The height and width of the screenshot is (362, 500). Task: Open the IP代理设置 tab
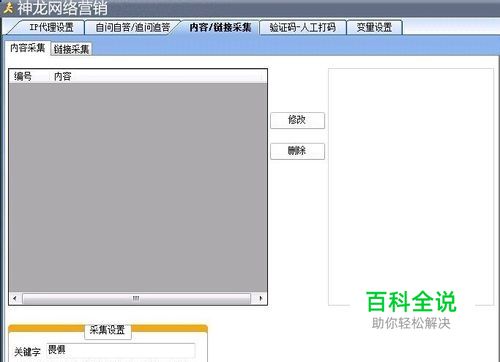50,27
